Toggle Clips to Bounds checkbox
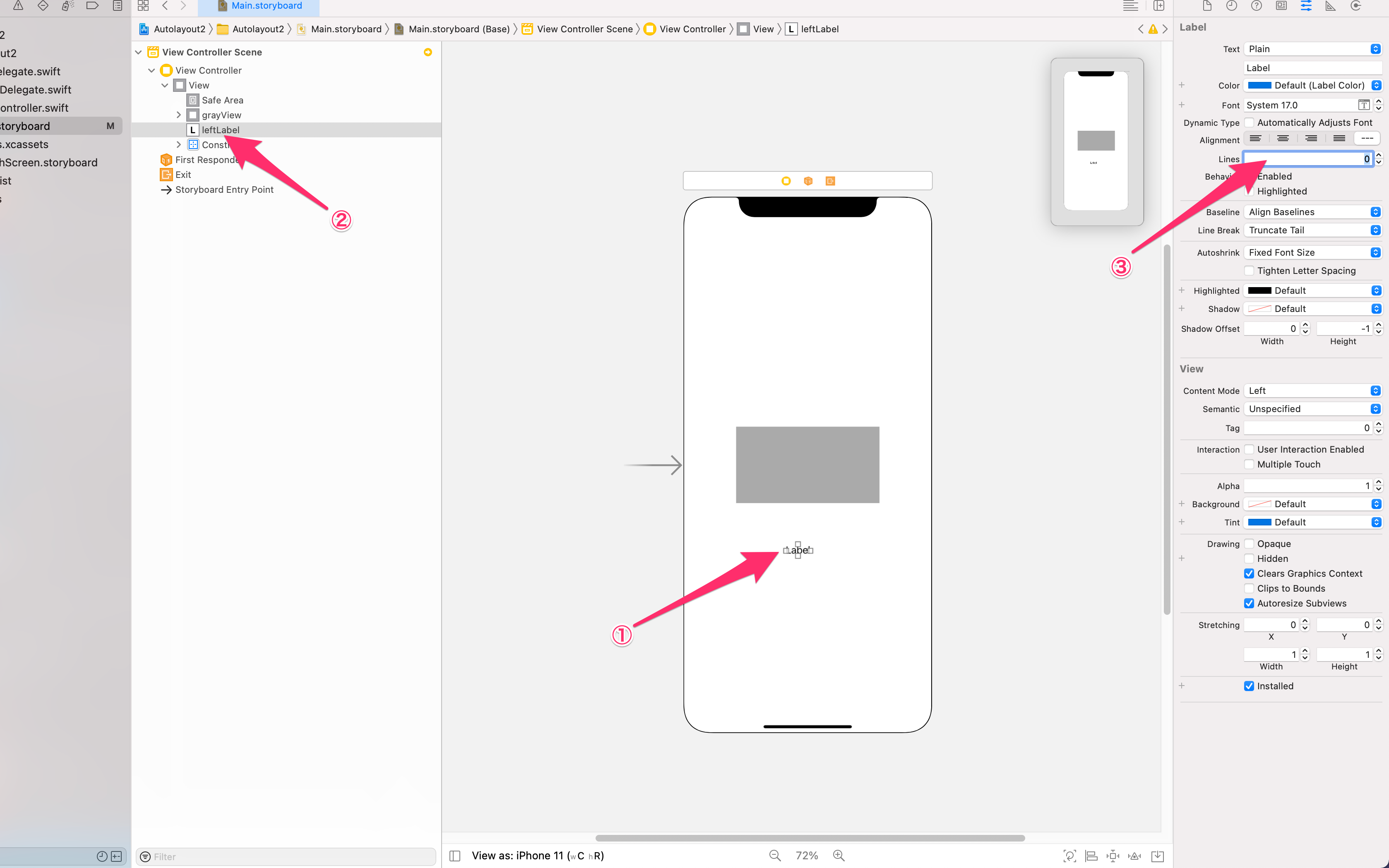Image resolution: width=1389 pixels, height=868 pixels. [x=1249, y=588]
